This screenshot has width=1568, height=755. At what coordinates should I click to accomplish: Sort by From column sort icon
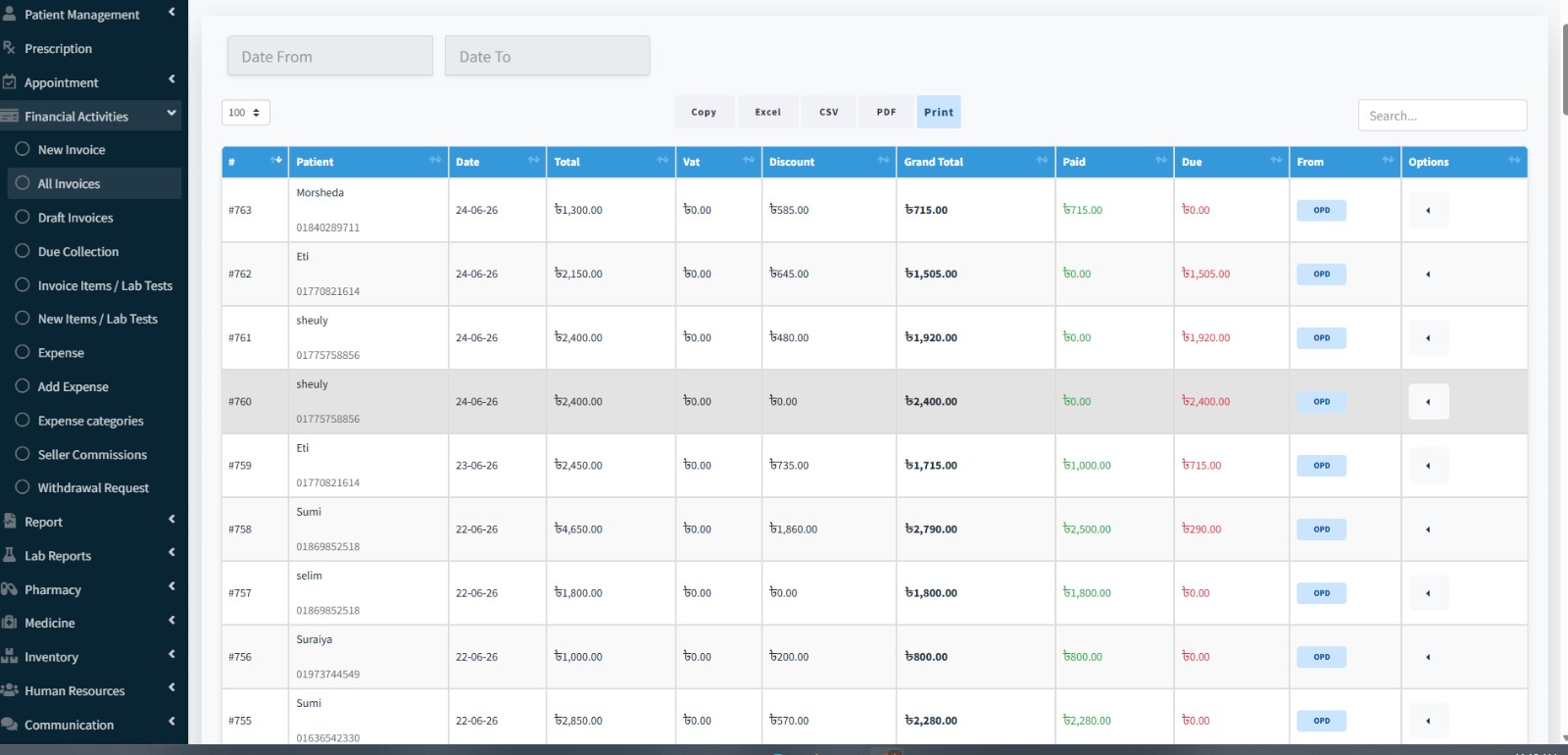1389,160
